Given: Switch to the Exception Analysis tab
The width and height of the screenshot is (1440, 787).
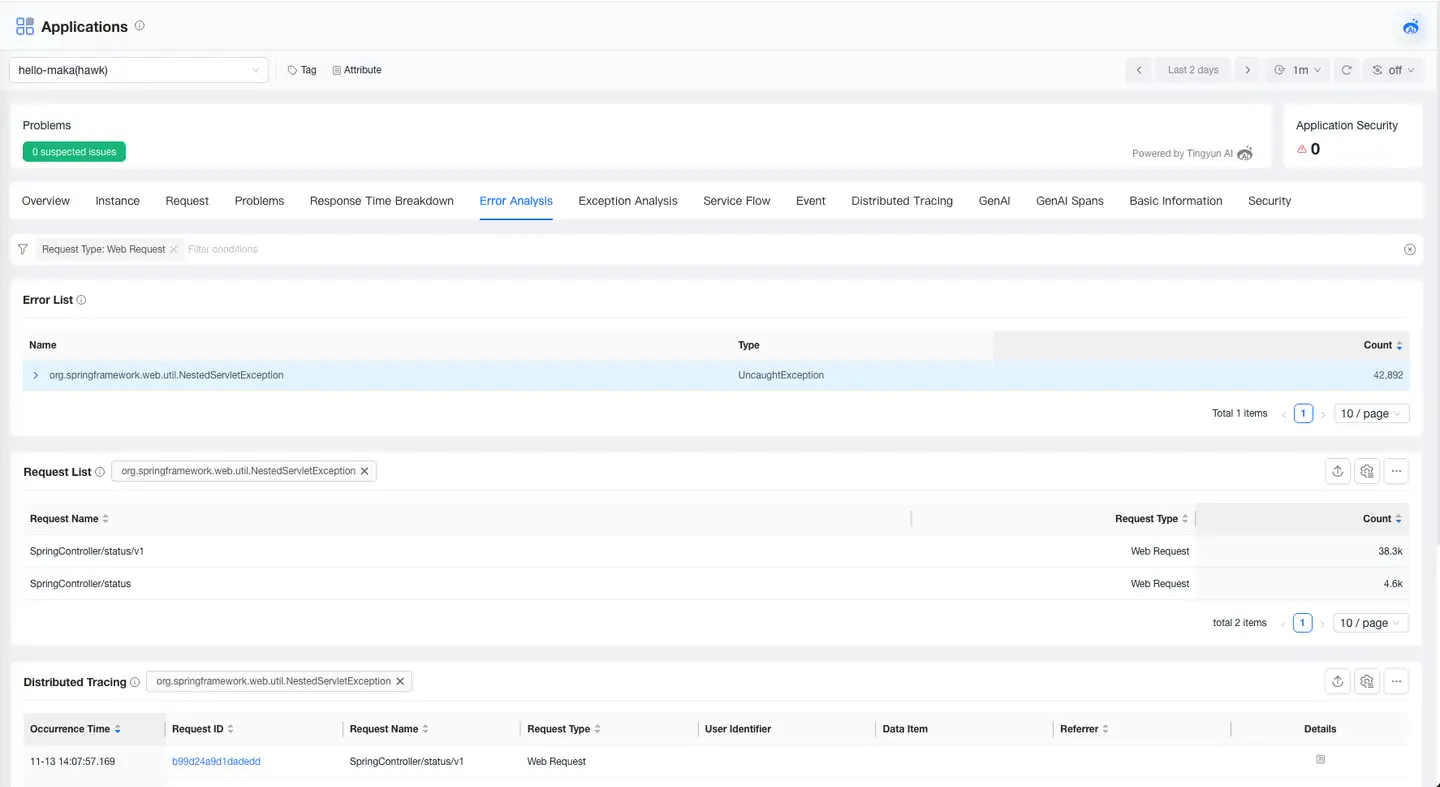Looking at the screenshot, I should coord(627,201).
